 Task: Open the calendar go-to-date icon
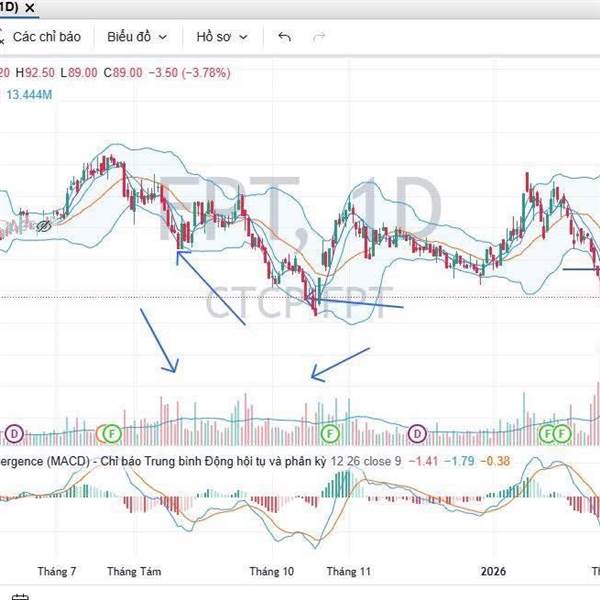tap(20, 597)
